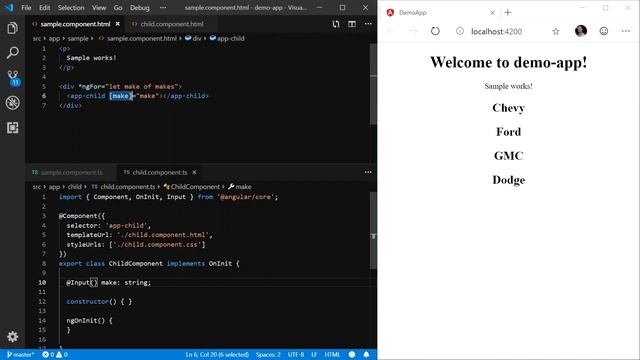Click the browser feedback smiley icon
This screenshot has width=640, height=360.
604,31
